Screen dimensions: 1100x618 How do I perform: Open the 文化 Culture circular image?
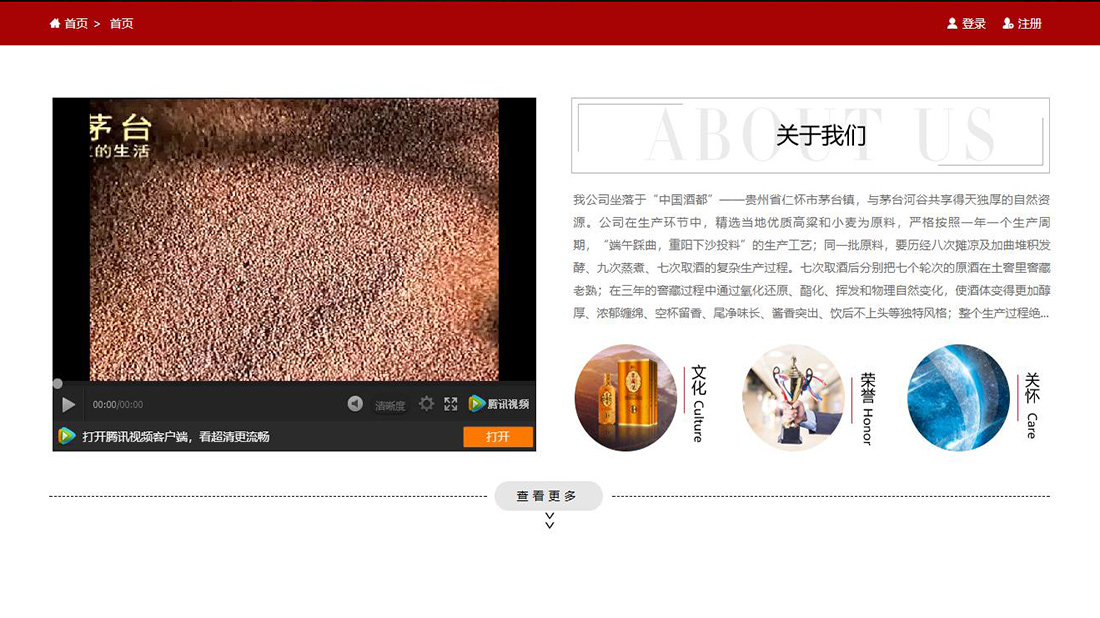point(626,398)
